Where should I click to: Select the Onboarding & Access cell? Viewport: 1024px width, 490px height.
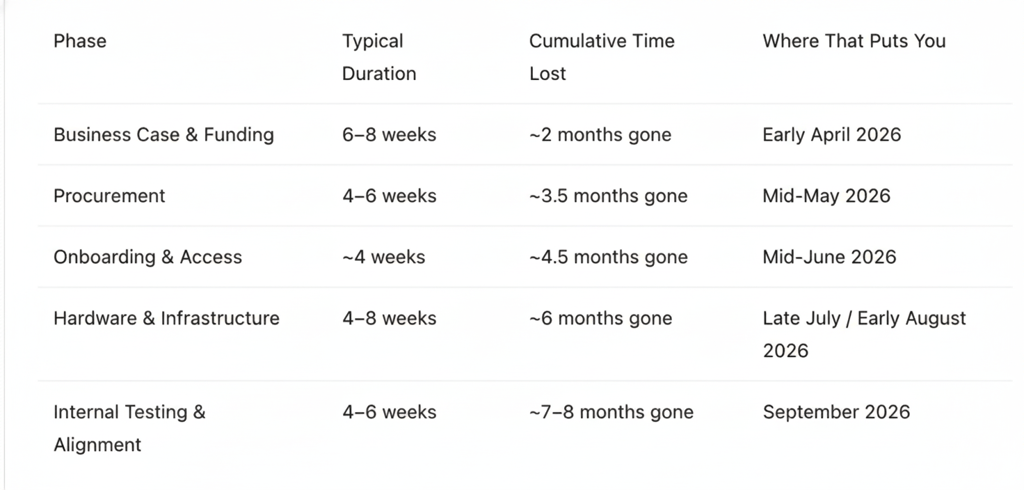click(147, 257)
